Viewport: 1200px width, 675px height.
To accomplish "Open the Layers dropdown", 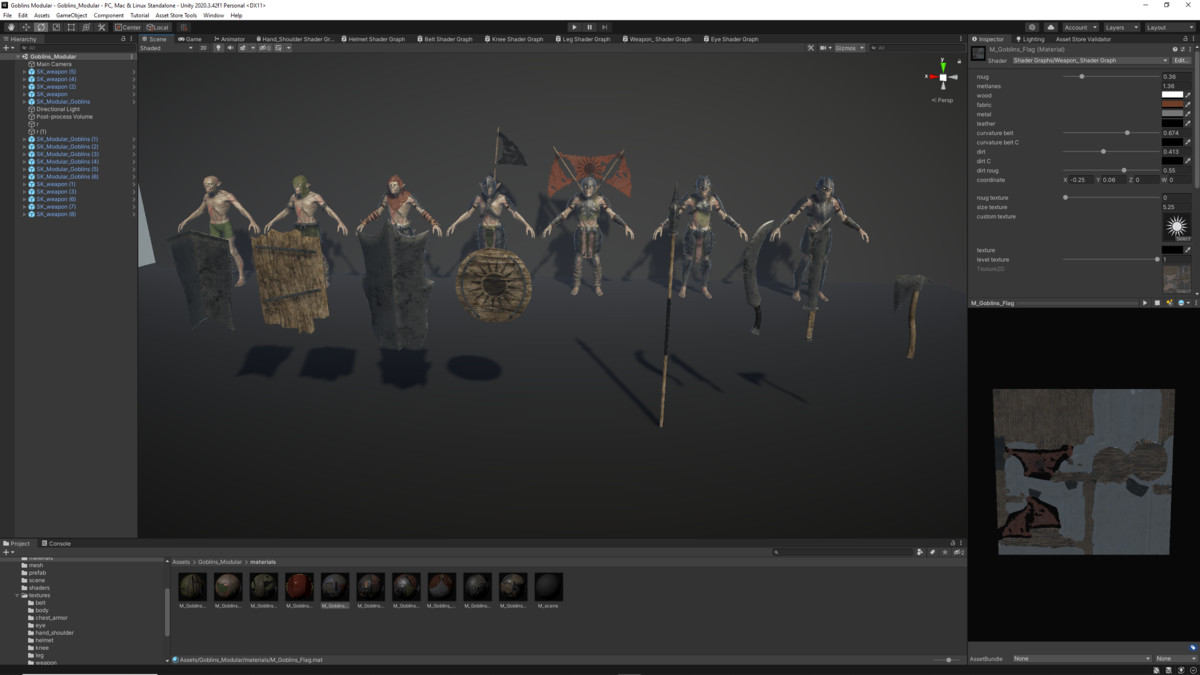I will (x=1120, y=27).
